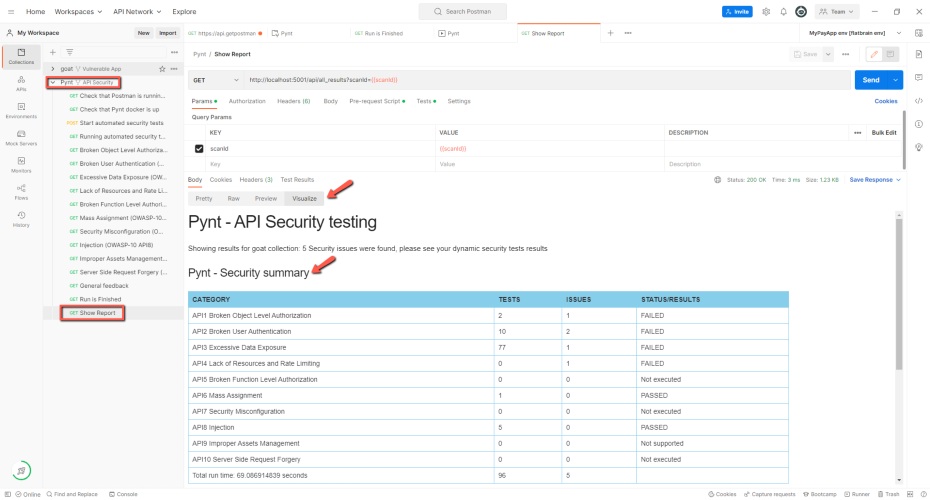The image size is (930, 500).
Task: Open Console in status bar
Action: (123, 494)
